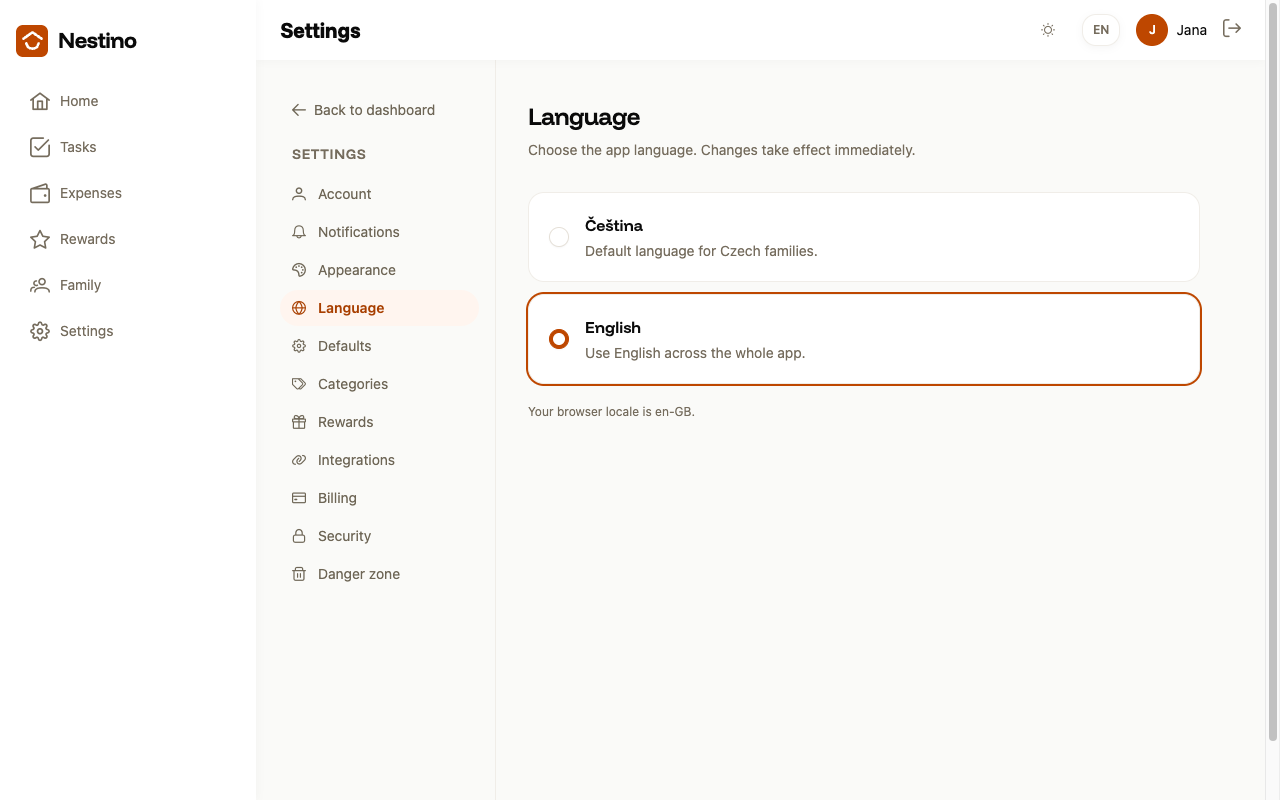The height and width of the screenshot is (800, 1280).
Task: Click the Security lock icon
Action: point(299,536)
